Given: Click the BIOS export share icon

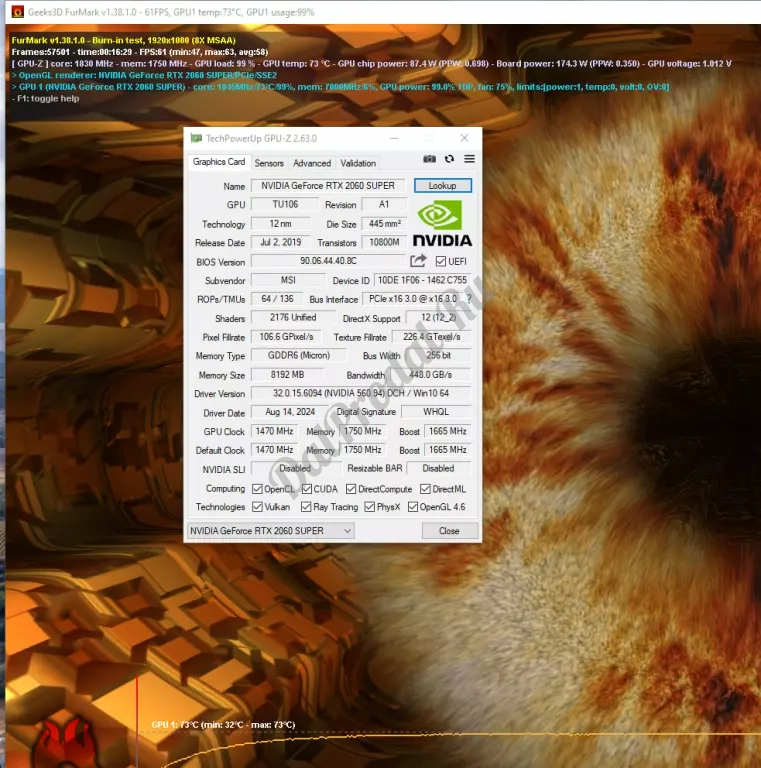Looking at the screenshot, I should click(x=418, y=261).
